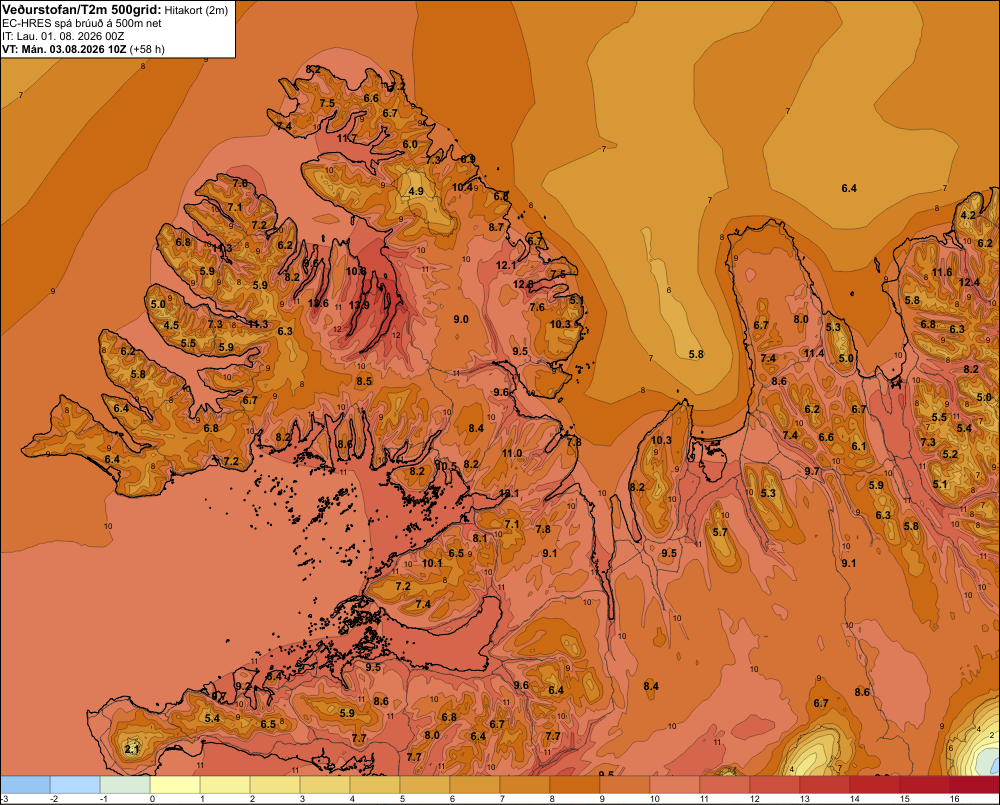Click the 8.5 temperature label
The width and height of the screenshot is (1000, 805).
[x=364, y=381]
